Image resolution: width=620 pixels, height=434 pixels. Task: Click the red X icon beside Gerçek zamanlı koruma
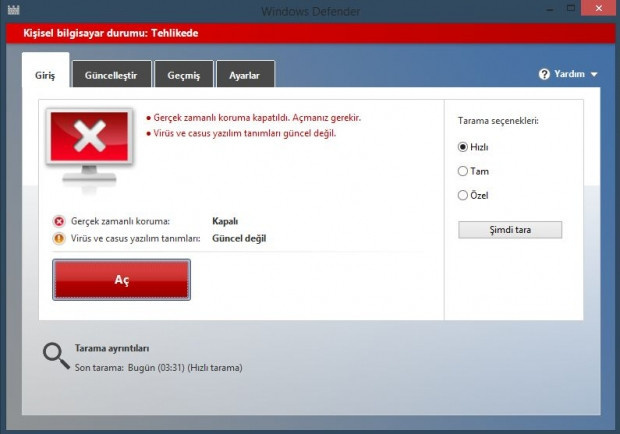click(59, 221)
